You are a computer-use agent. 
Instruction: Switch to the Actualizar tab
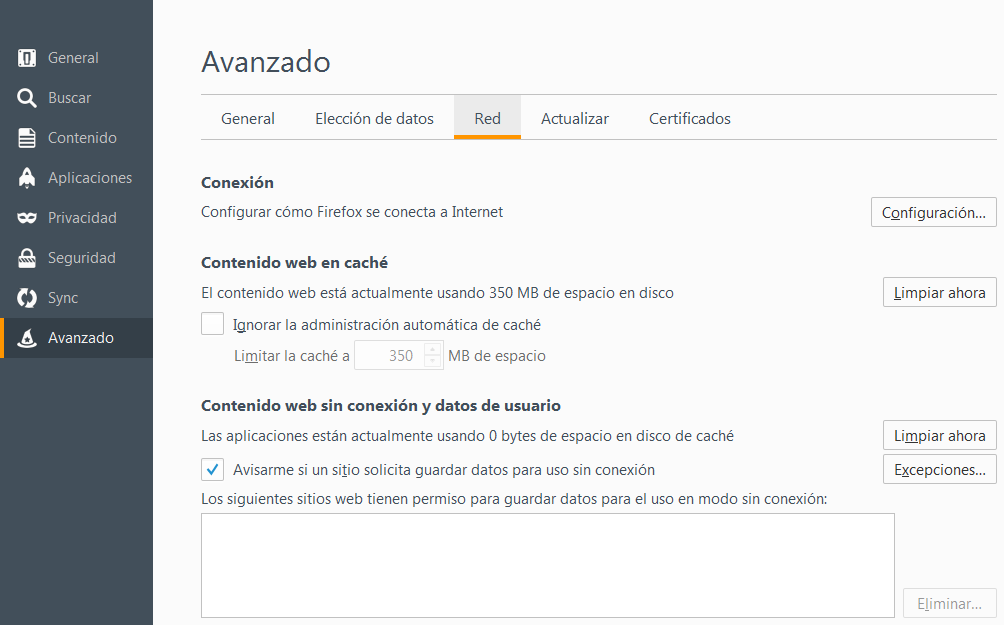[x=575, y=118]
